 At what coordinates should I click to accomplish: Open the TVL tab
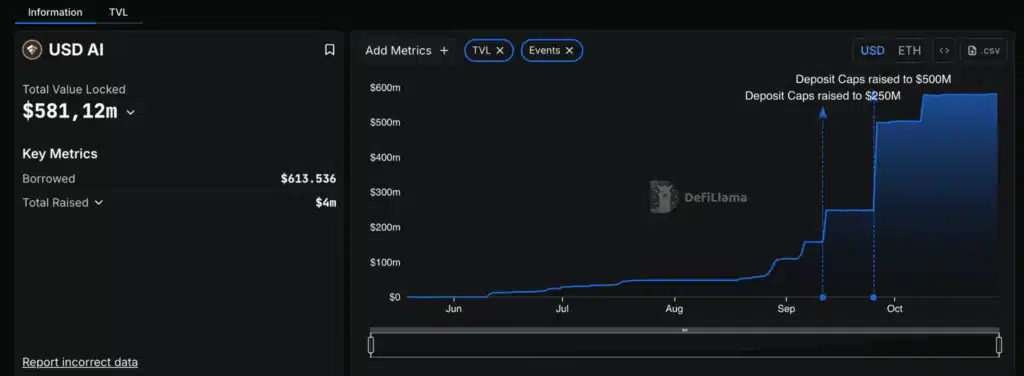tap(118, 12)
